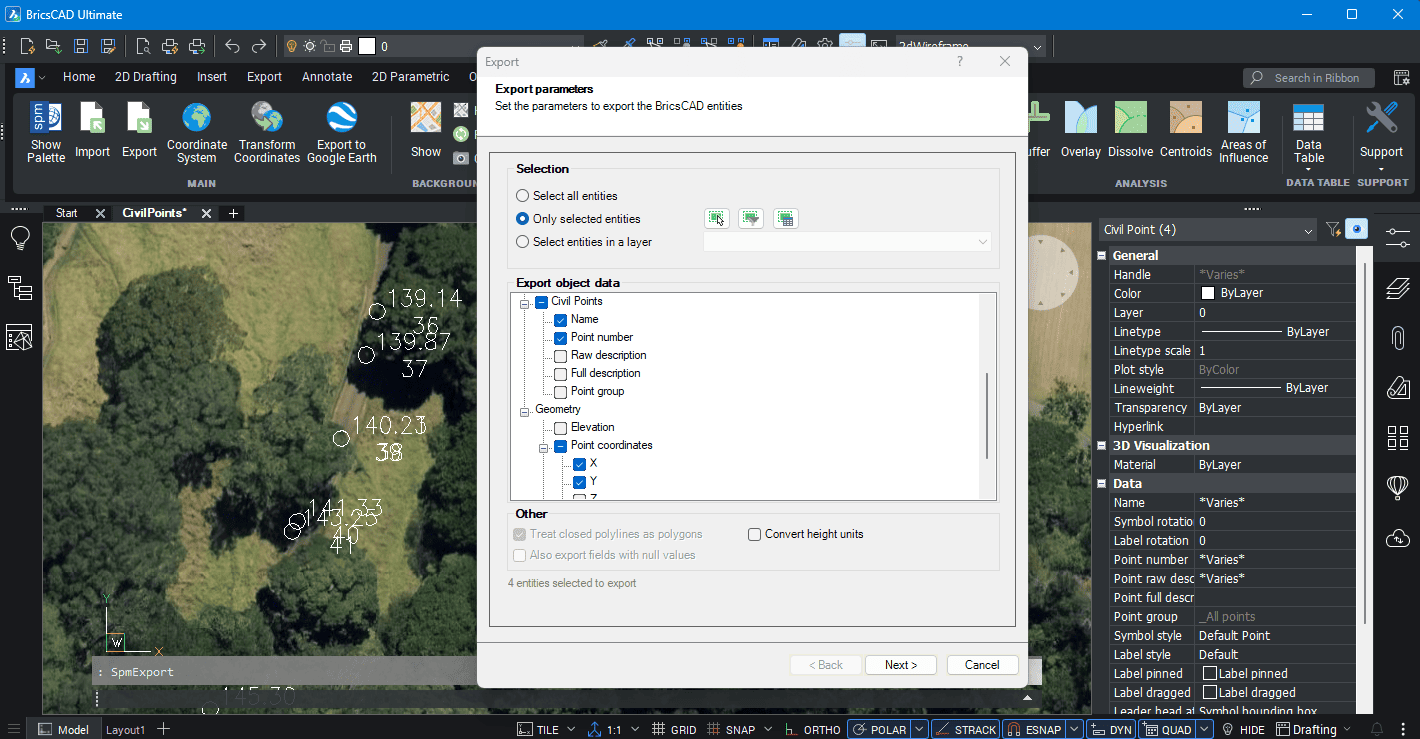Click the Import ribbon icon

pos(93,118)
